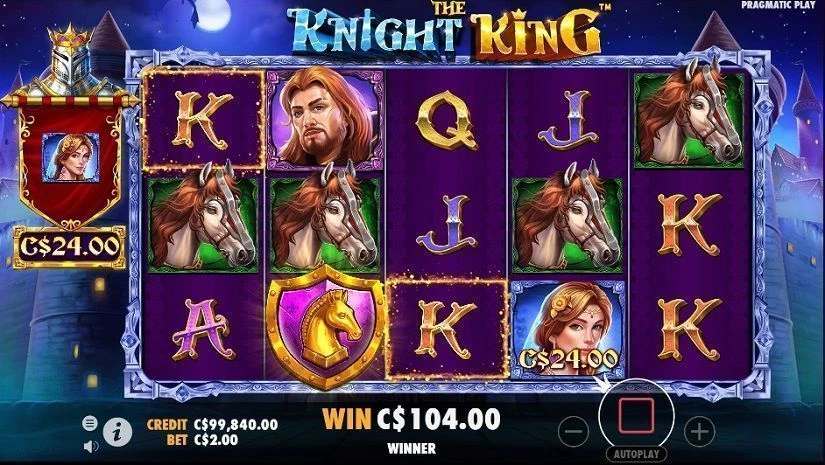Click the golden horse shield symbol

pyautogui.click(x=326, y=327)
